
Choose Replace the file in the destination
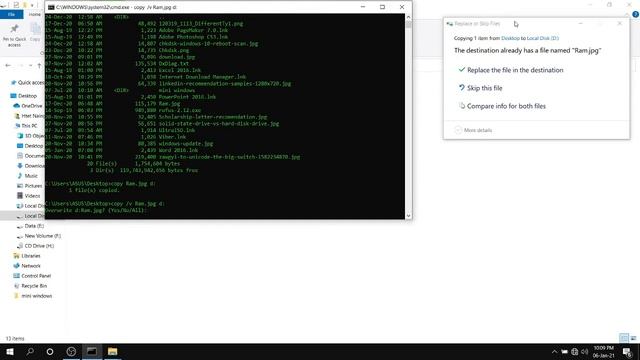511,70
